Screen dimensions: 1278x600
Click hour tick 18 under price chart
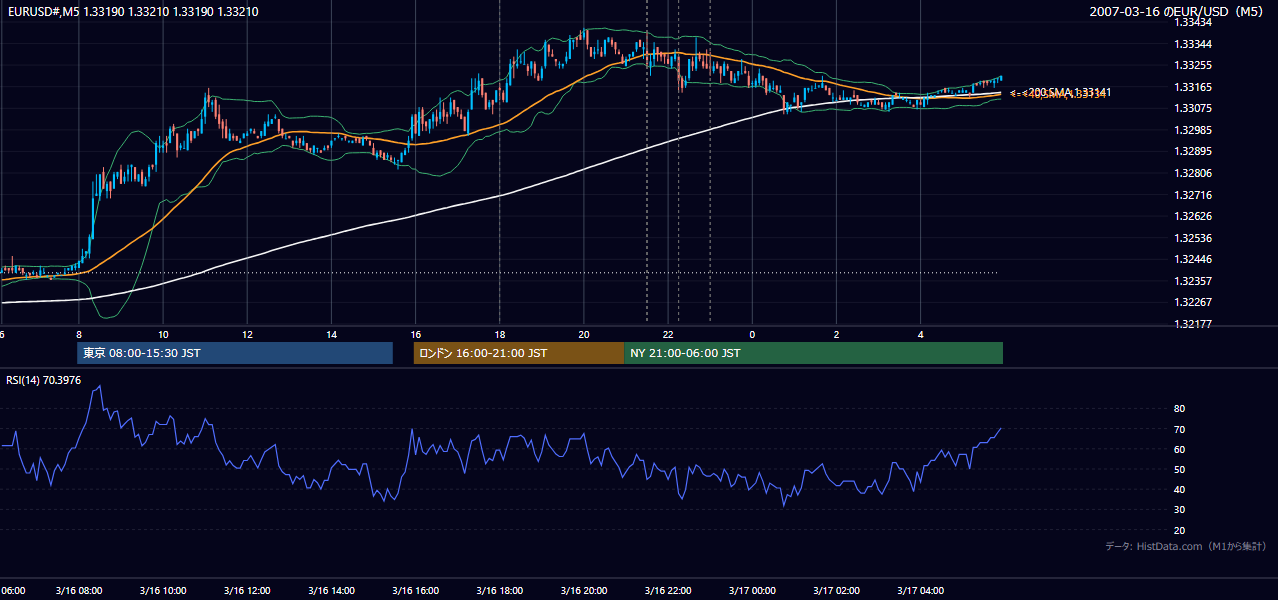(x=499, y=335)
